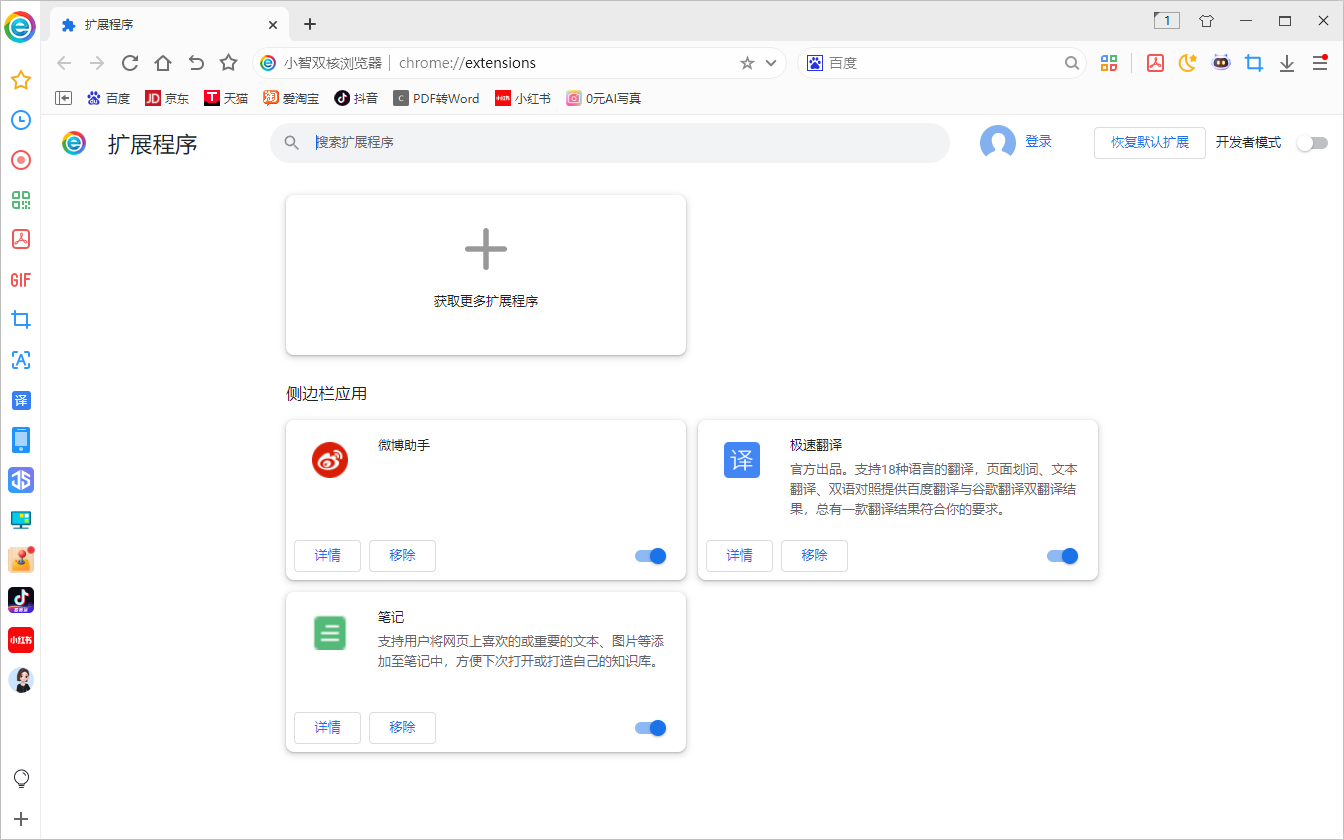
Task: Enable night mode via the moon icon
Action: [x=1187, y=62]
